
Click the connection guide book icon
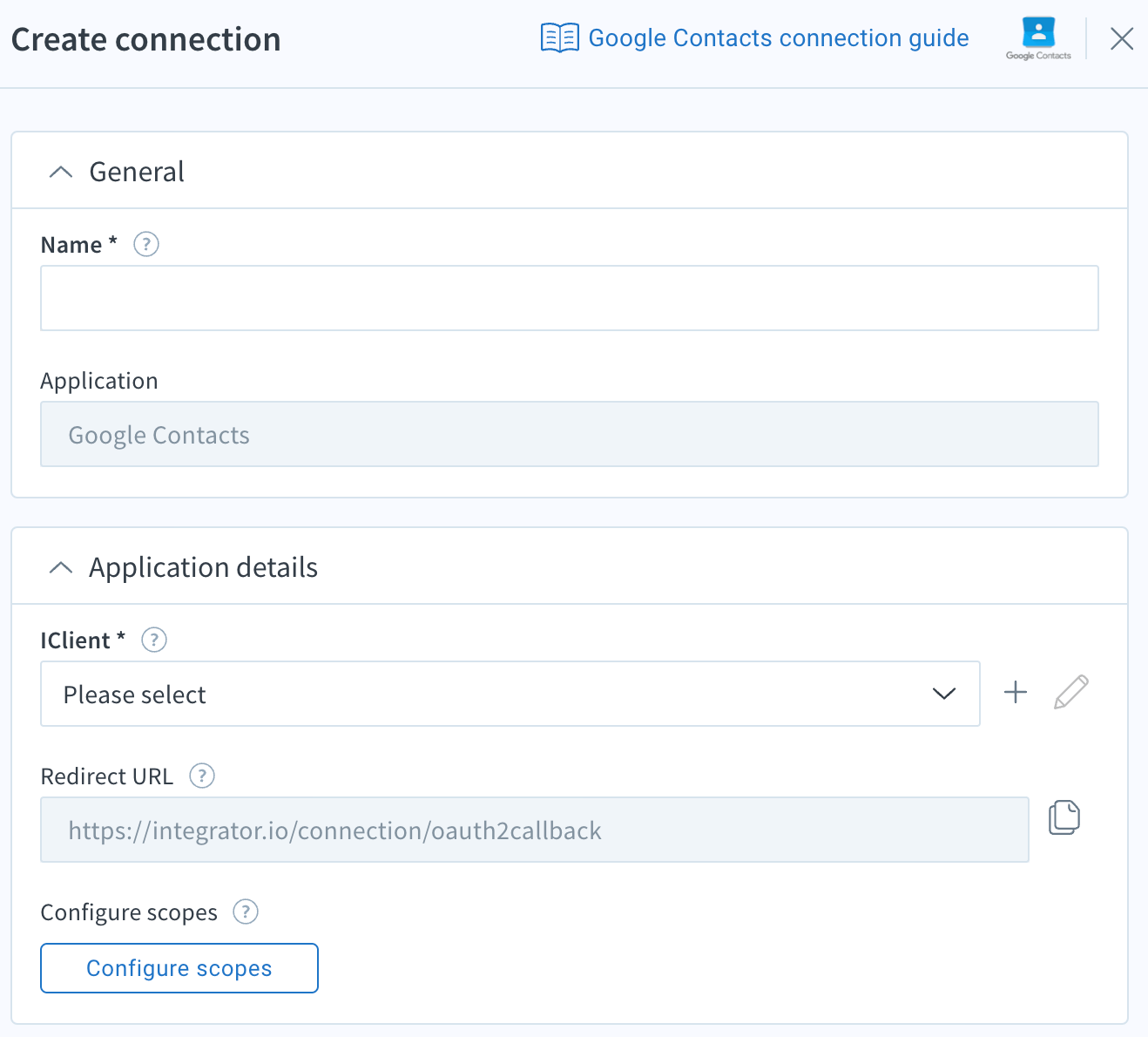559,38
